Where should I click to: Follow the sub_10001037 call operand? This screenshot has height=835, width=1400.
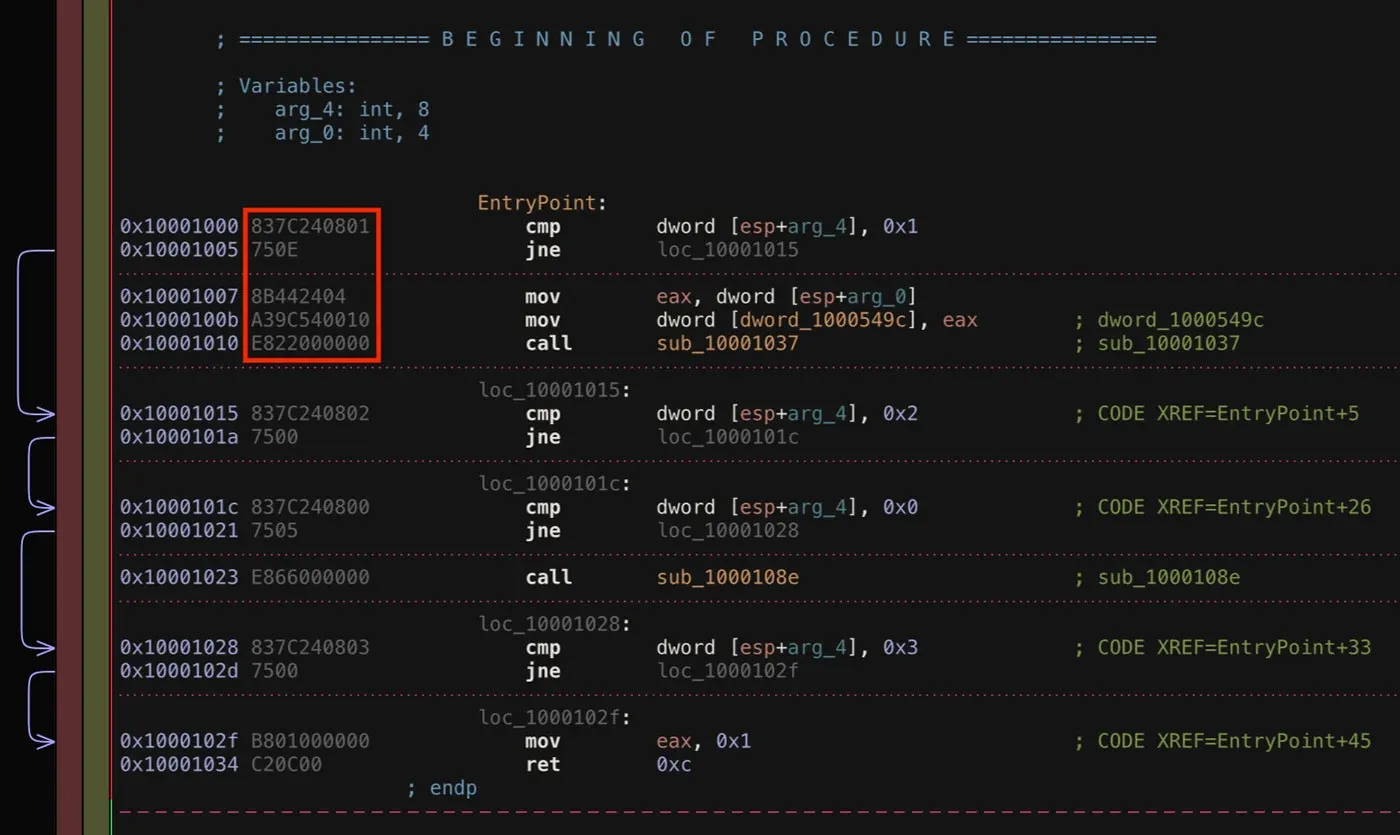click(x=727, y=344)
